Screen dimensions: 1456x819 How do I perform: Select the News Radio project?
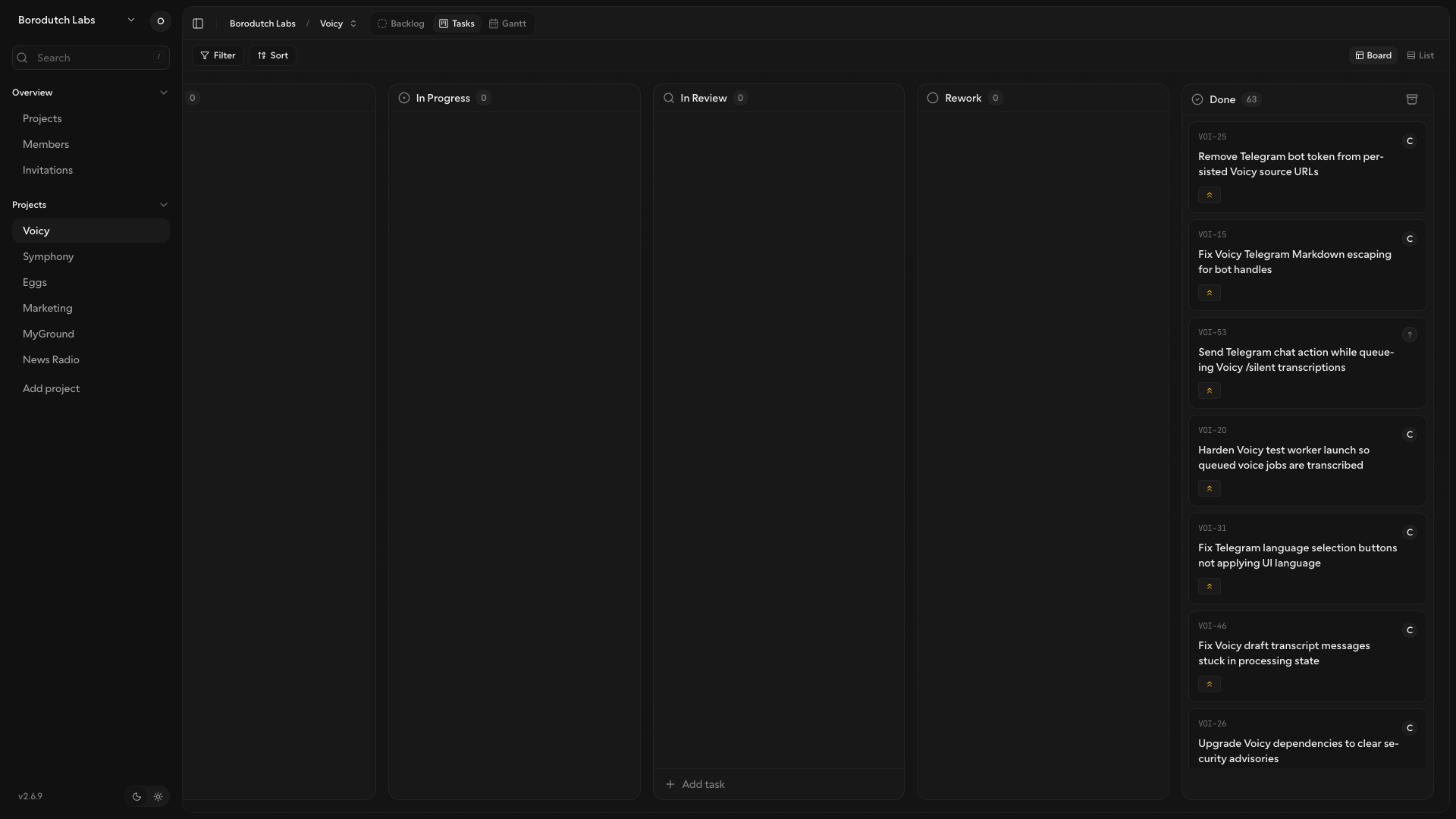tap(91, 359)
